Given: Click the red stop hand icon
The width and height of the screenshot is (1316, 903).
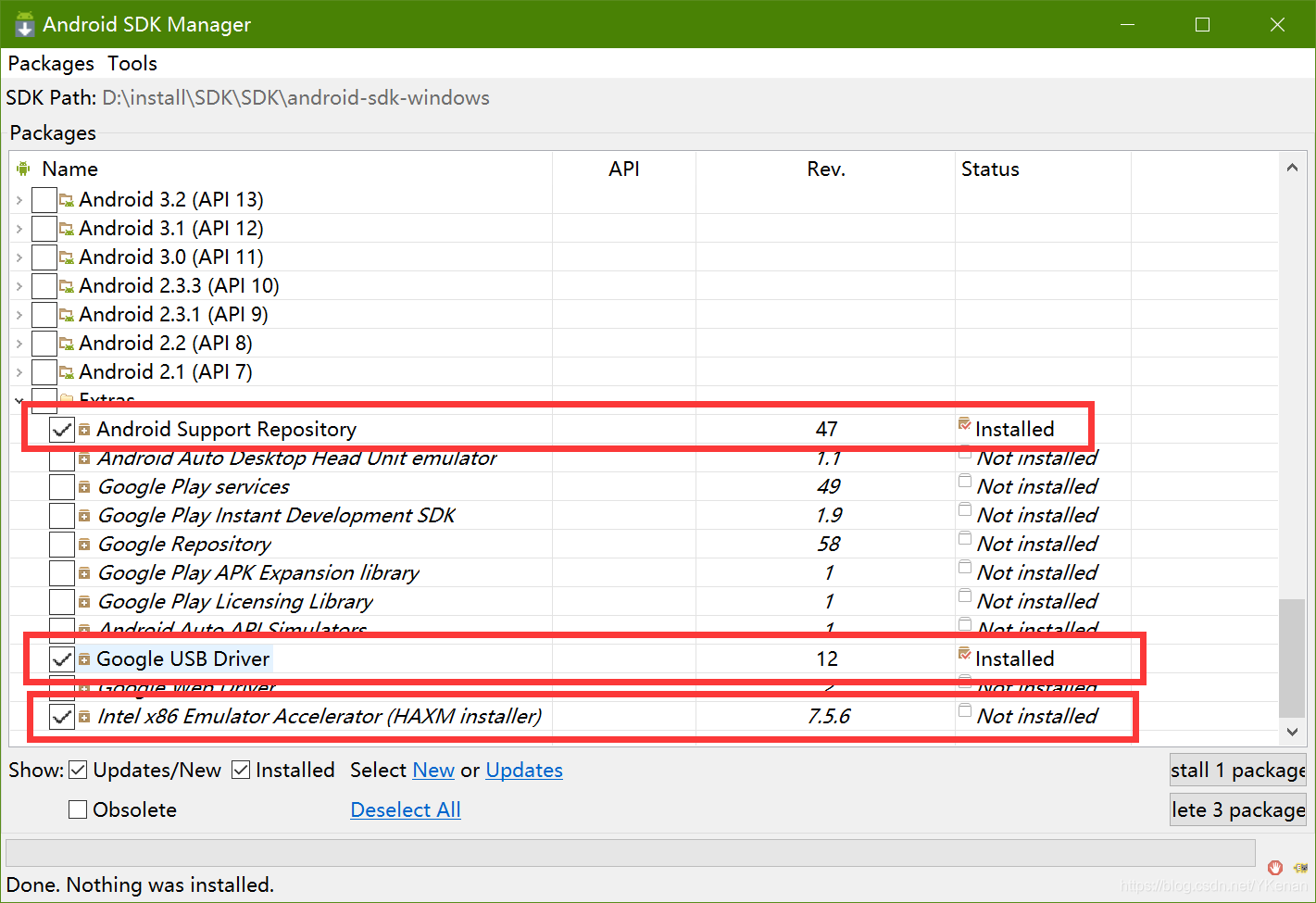Looking at the screenshot, I should tap(1275, 868).
